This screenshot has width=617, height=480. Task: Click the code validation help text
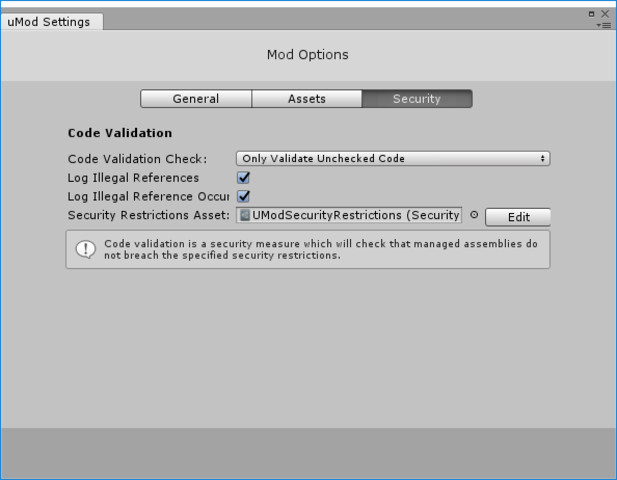click(321, 249)
